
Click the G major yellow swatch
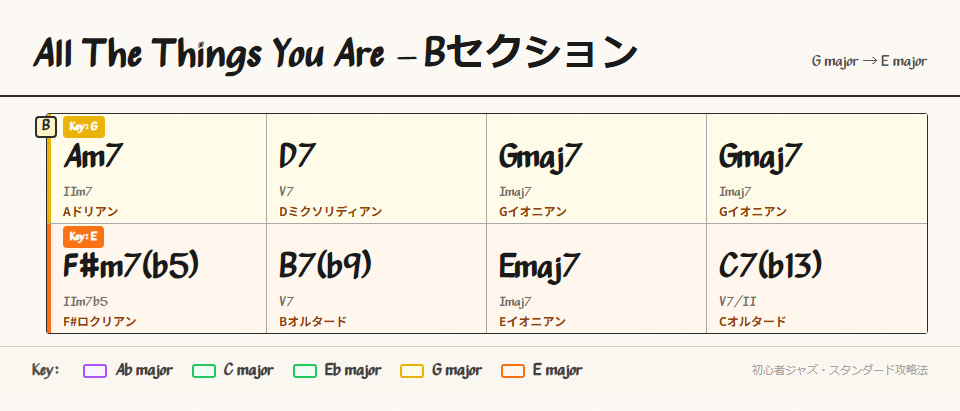(x=412, y=371)
